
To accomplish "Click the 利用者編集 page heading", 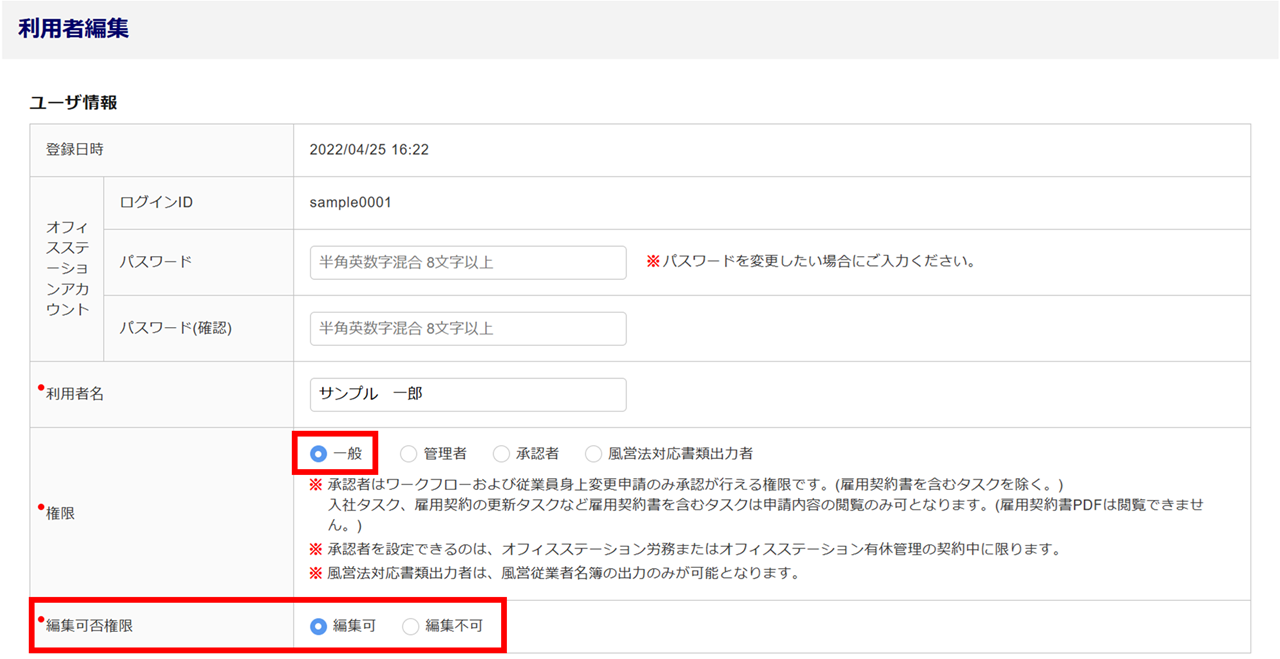I will point(73,29).
